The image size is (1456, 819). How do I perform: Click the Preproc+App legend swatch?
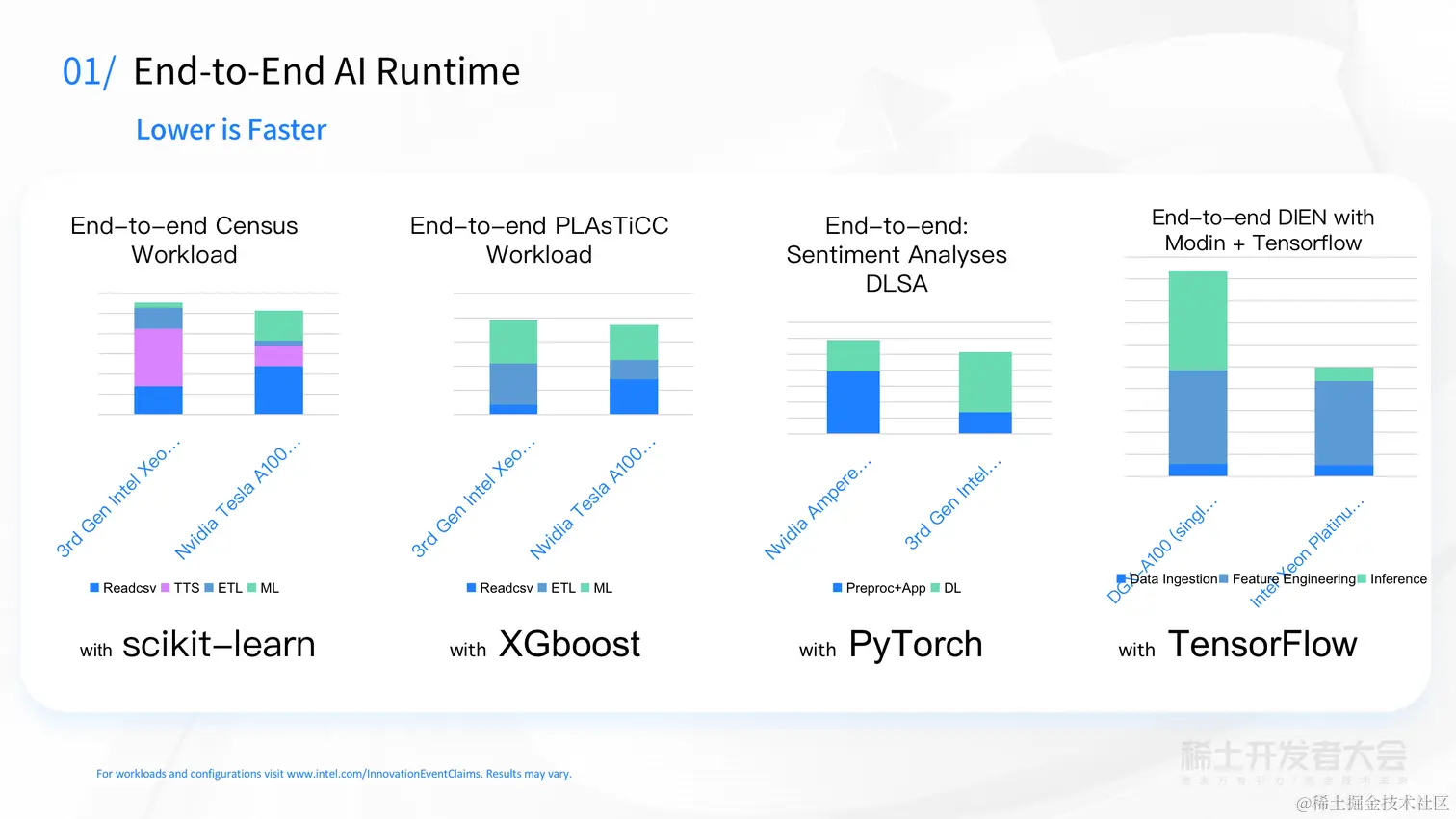[837, 588]
